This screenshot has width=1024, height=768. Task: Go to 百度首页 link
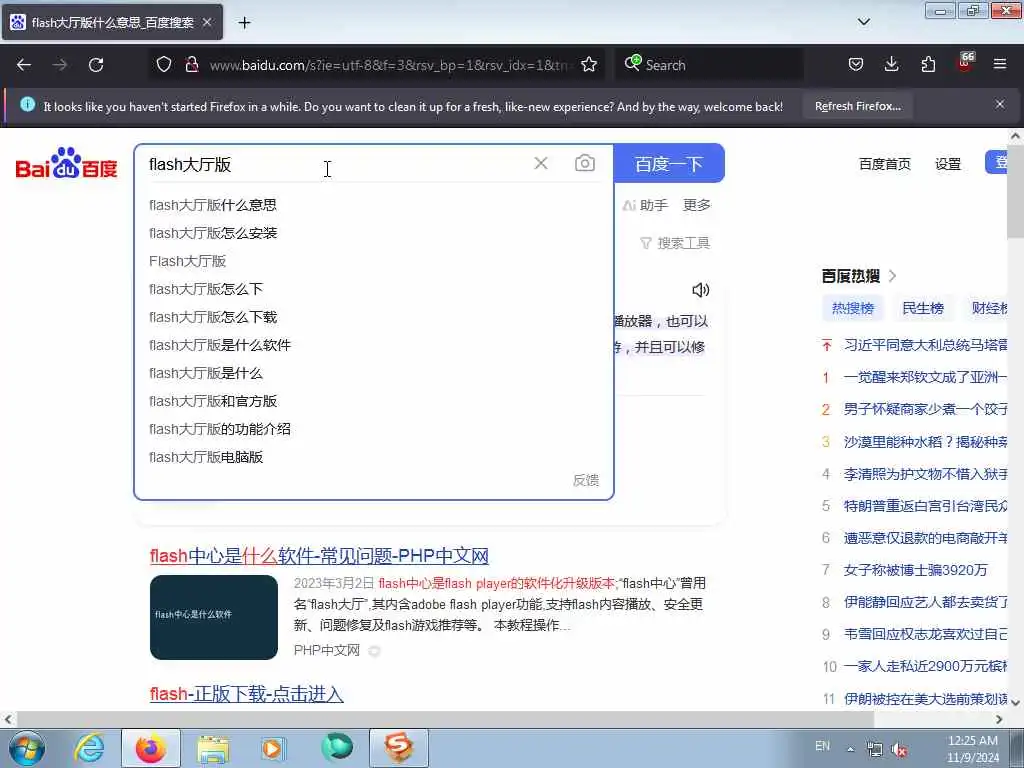pyautogui.click(x=884, y=164)
